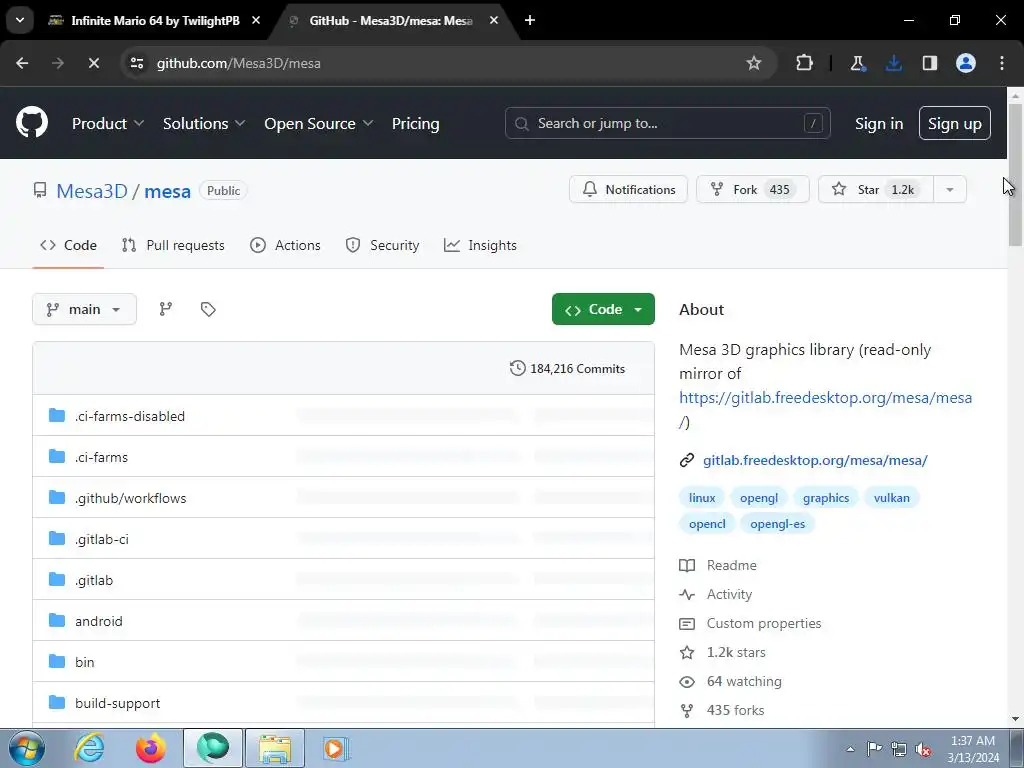Open the main branch selector dropdown
The height and width of the screenshot is (768, 1024).
(84, 309)
